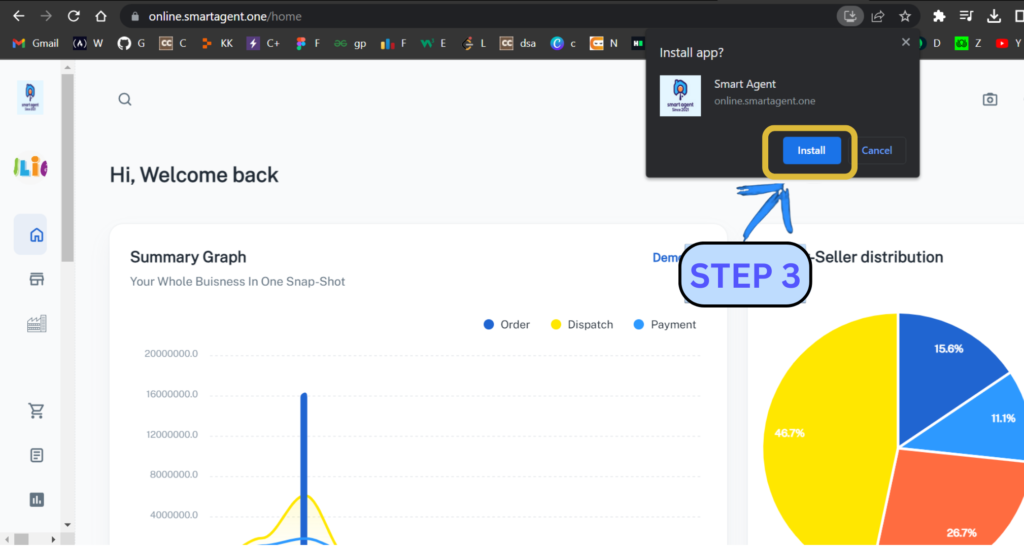Click the sidebar vertical scrollbar thumb
Viewport: 1024px width, 548px height.
[67, 168]
